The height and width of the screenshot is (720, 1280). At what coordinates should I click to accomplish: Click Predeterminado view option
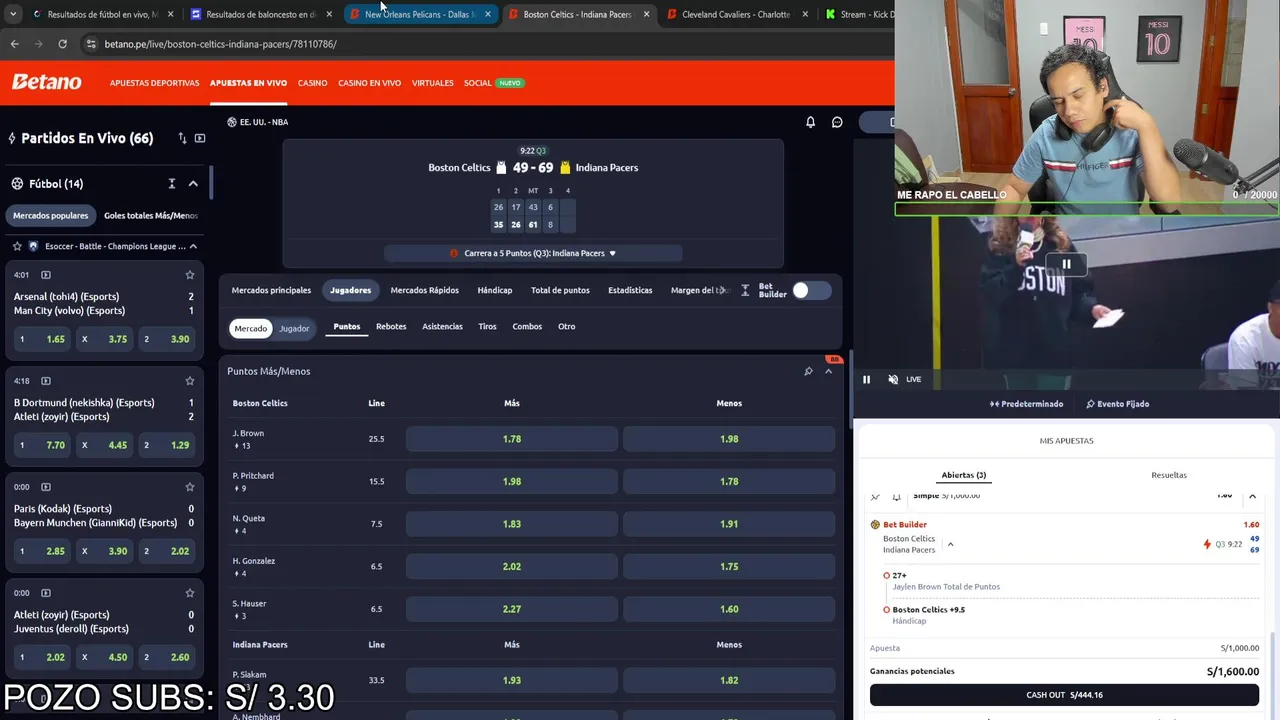pos(1026,404)
